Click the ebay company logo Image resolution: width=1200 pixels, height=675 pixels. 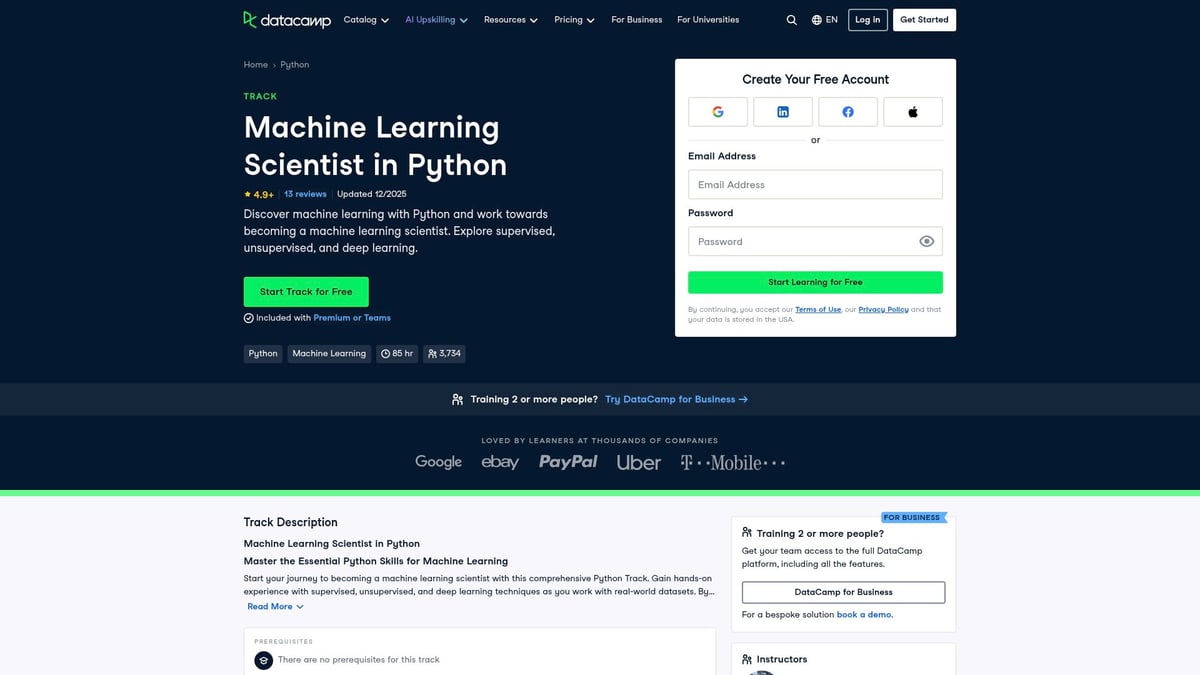(x=500, y=462)
